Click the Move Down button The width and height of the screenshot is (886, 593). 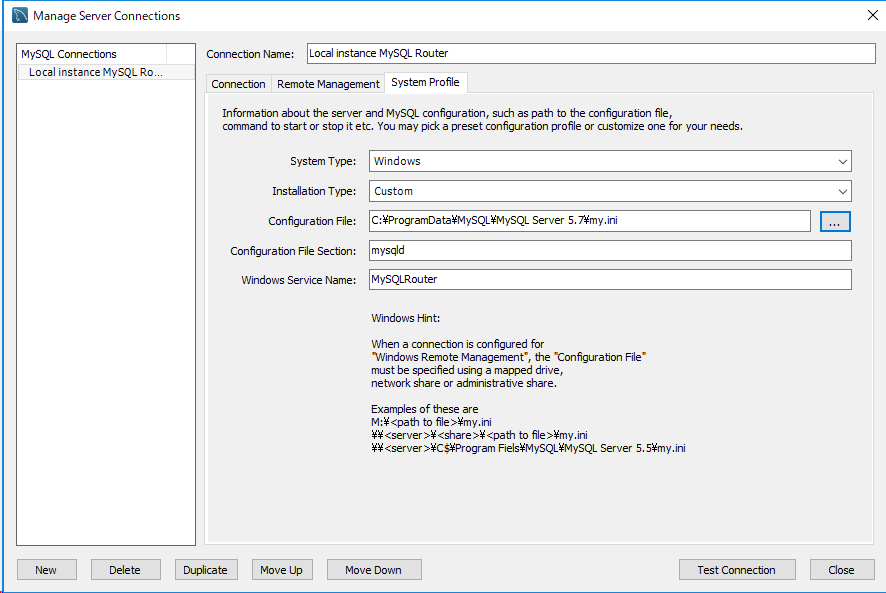[x=374, y=570]
